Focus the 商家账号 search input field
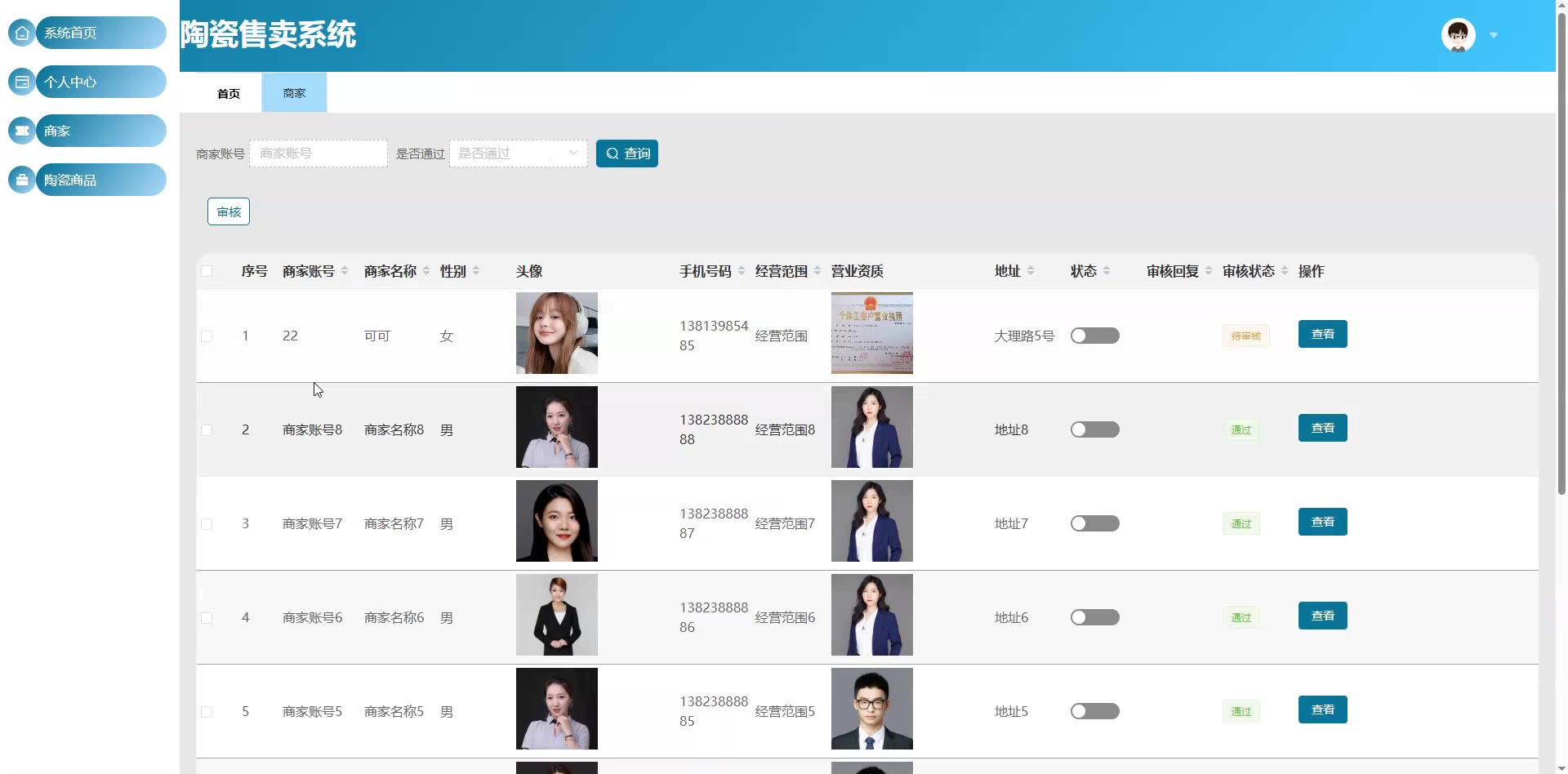This screenshot has width=1568, height=774. pyautogui.click(x=318, y=153)
